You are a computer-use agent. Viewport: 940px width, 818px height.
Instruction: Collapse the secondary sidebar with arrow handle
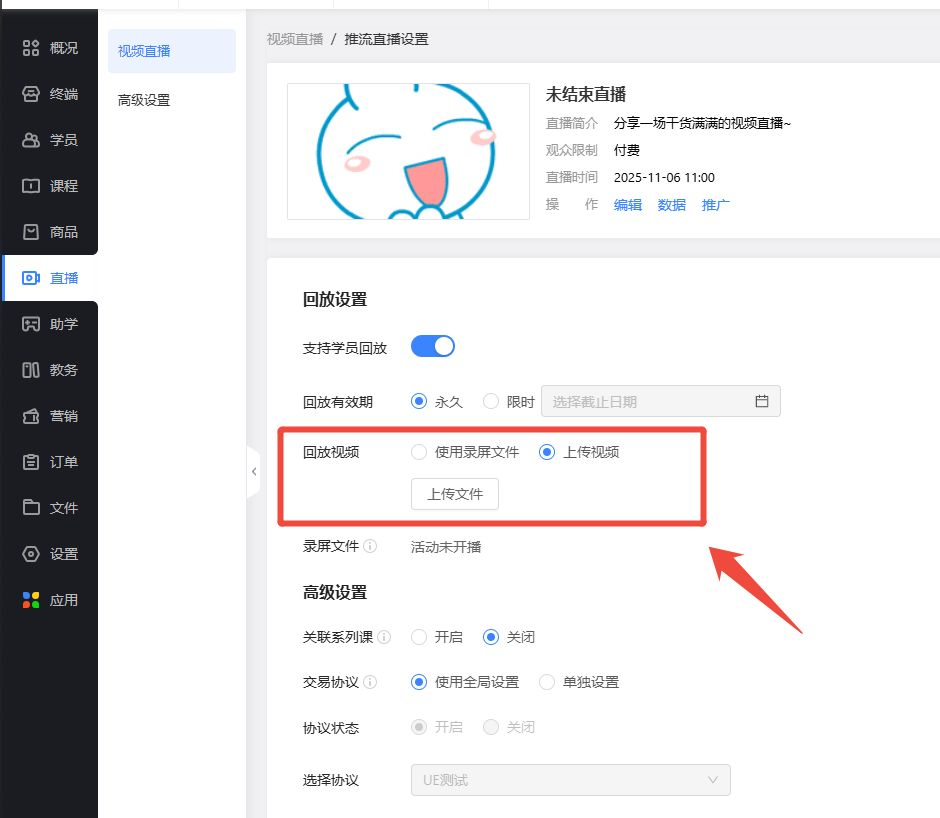click(254, 471)
